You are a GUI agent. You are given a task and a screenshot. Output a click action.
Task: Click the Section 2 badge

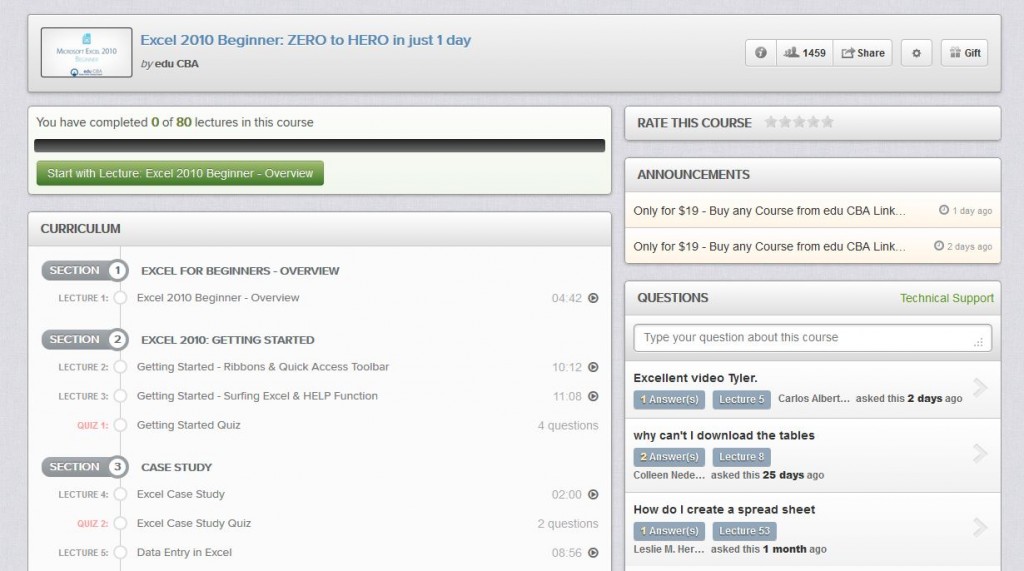pyautogui.click(x=85, y=340)
